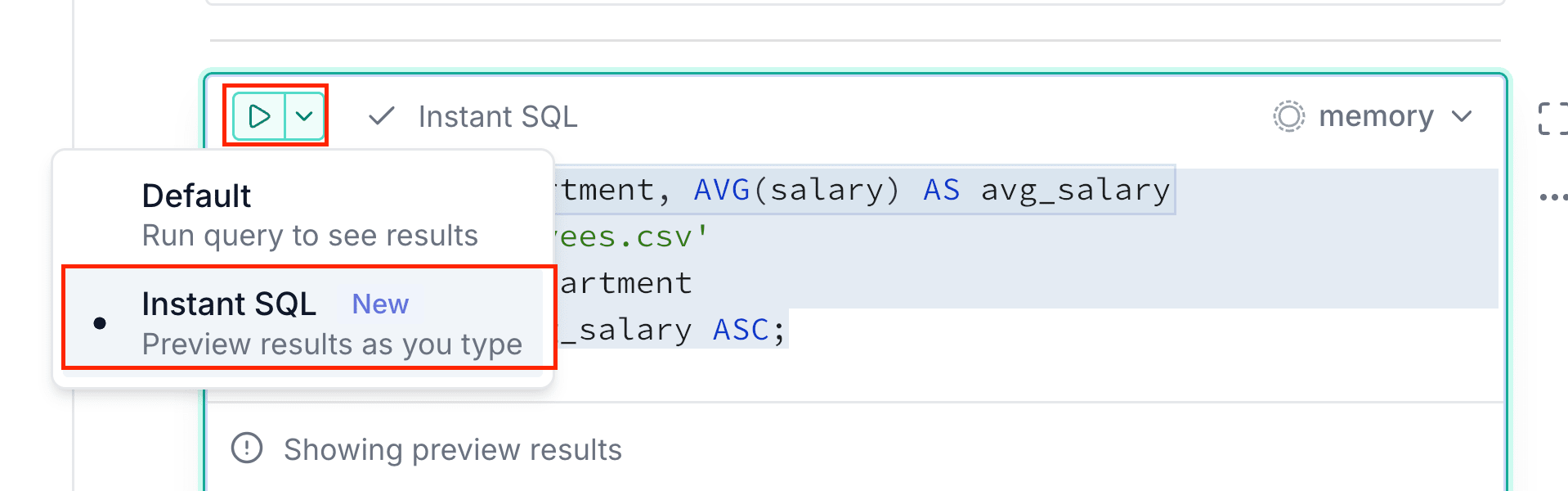Click the ASC keyword in the query
Screen dimensions: 1568x491
pyautogui.click(x=741, y=330)
